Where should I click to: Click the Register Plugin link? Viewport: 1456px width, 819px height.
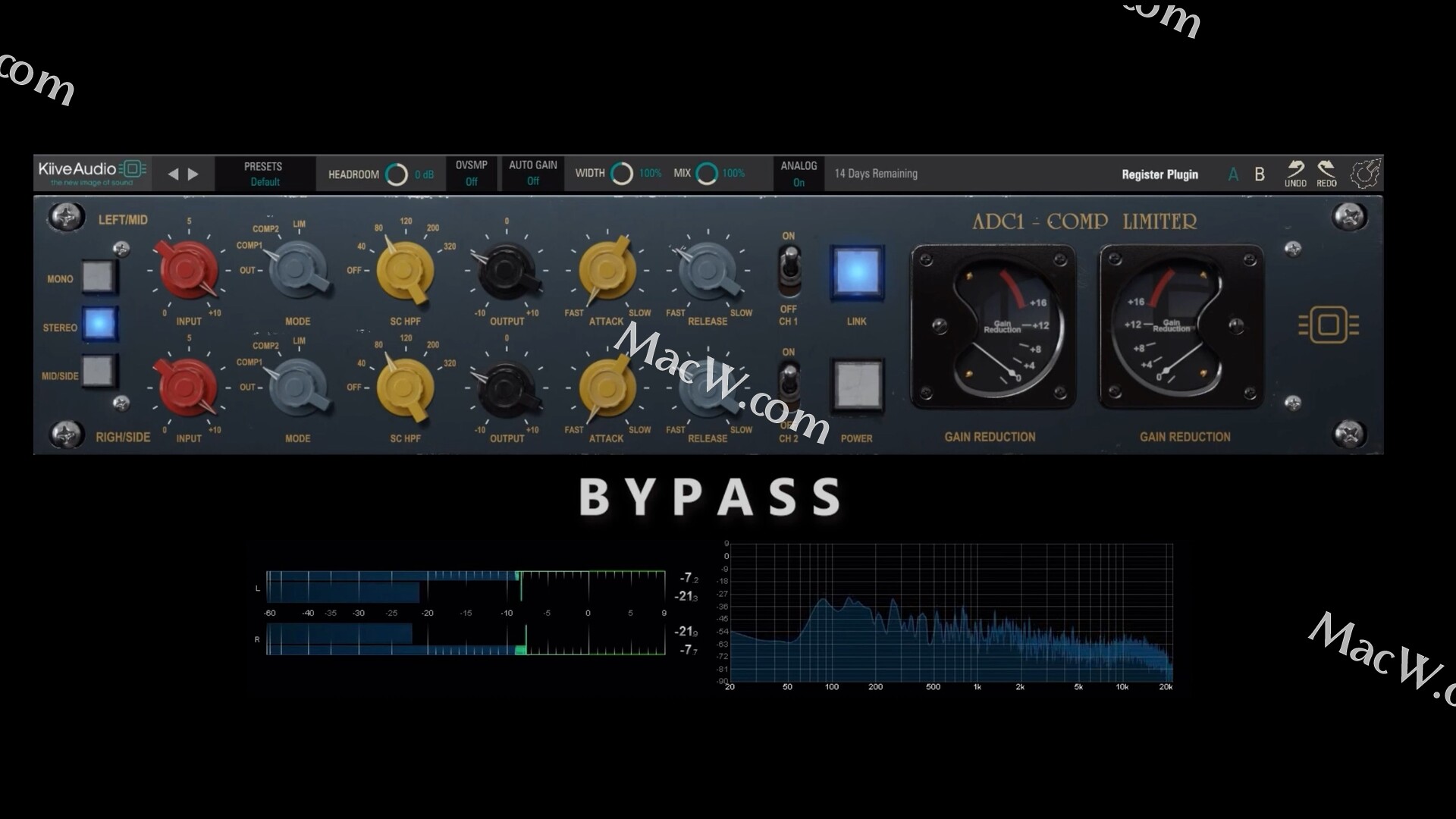click(x=1159, y=174)
